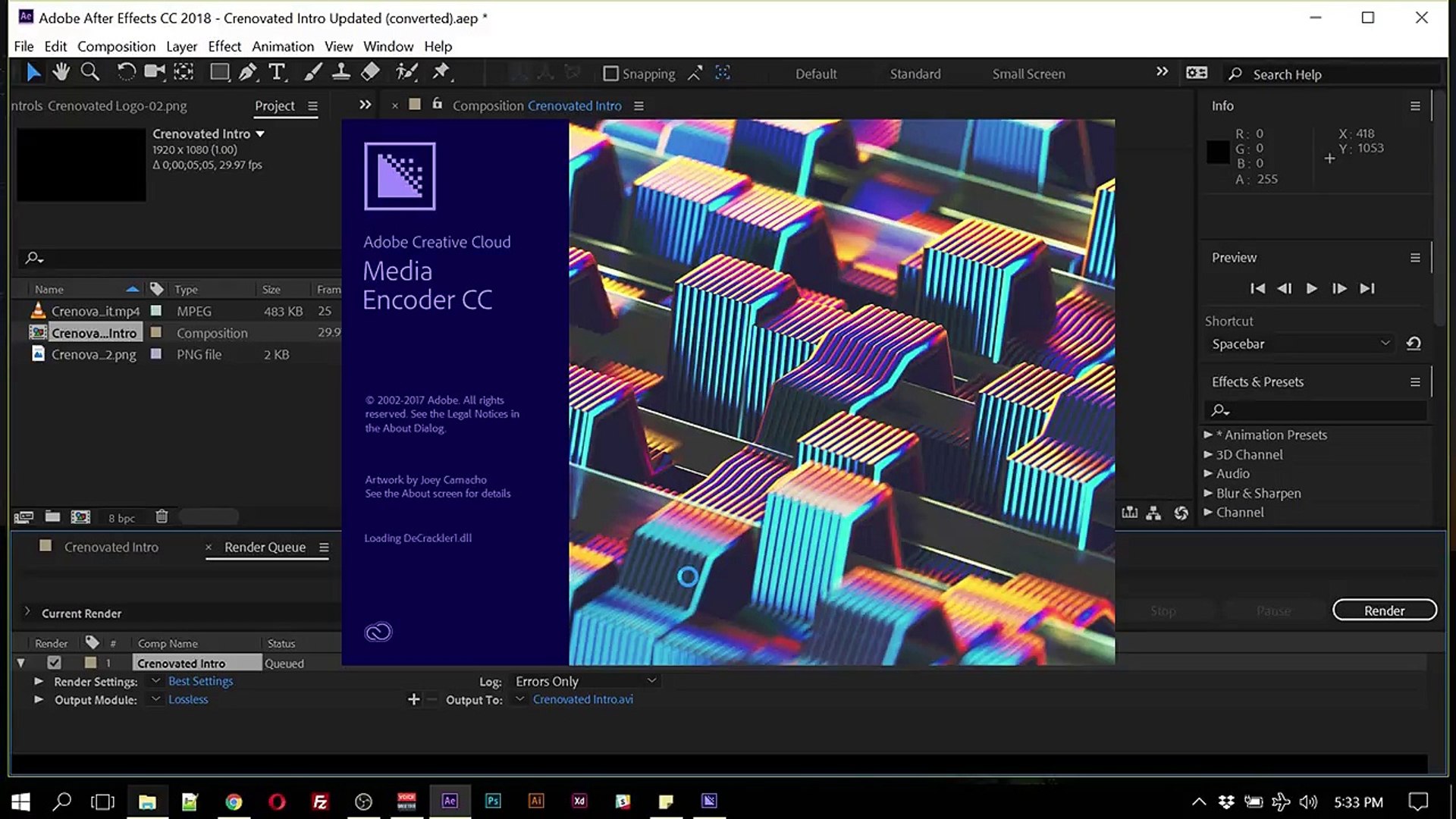Click Crenova_2.png thumbnail in project panel
The image size is (1456, 819).
pyautogui.click(x=39, y=355)
